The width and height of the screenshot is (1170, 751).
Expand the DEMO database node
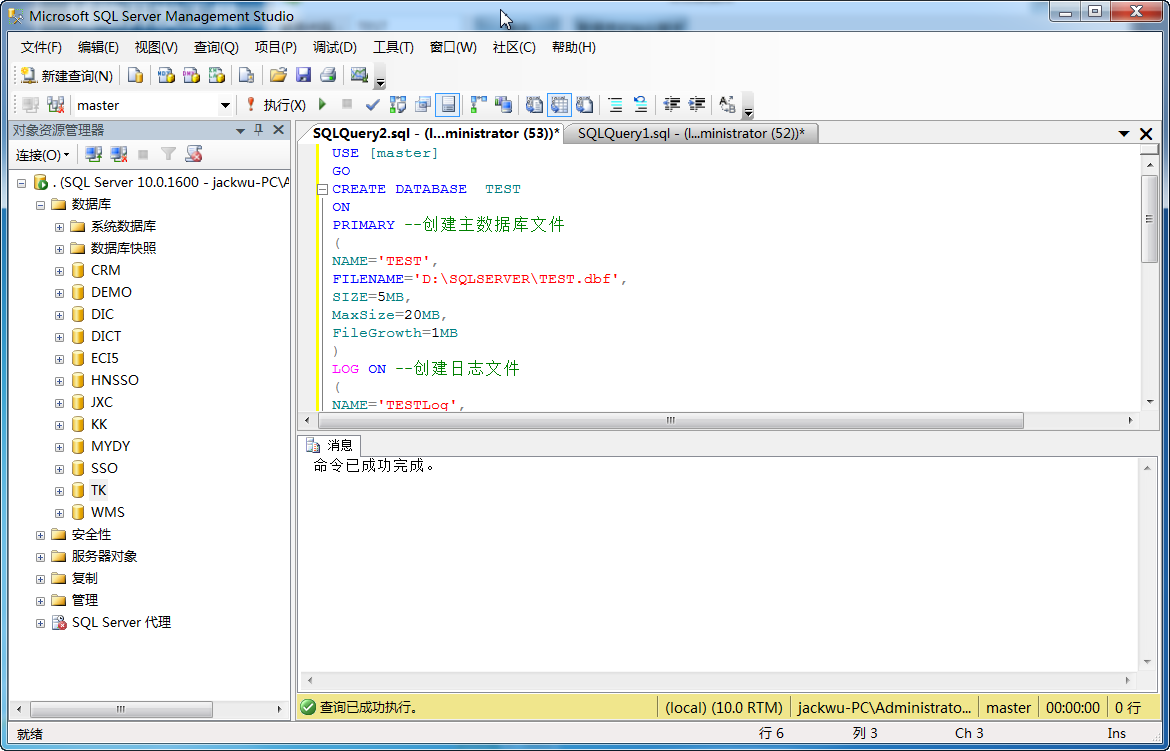(59, 293)
